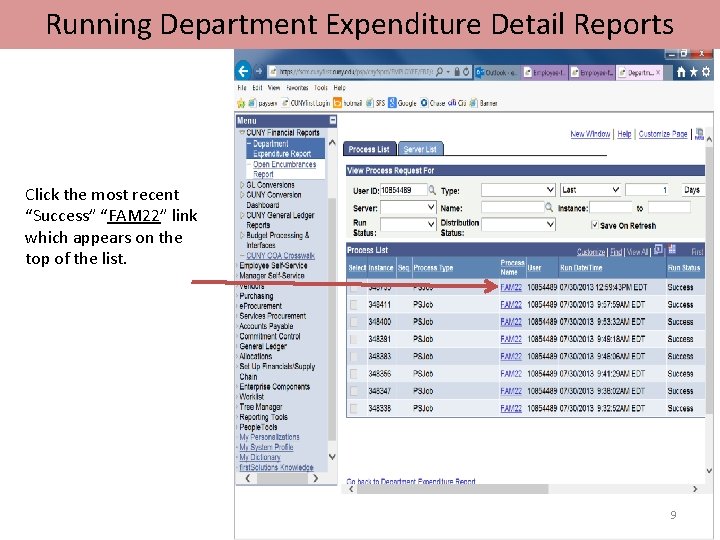Minimize the Menu pane with its collapse icon
720x540 pixels.
tap(333, 121)
